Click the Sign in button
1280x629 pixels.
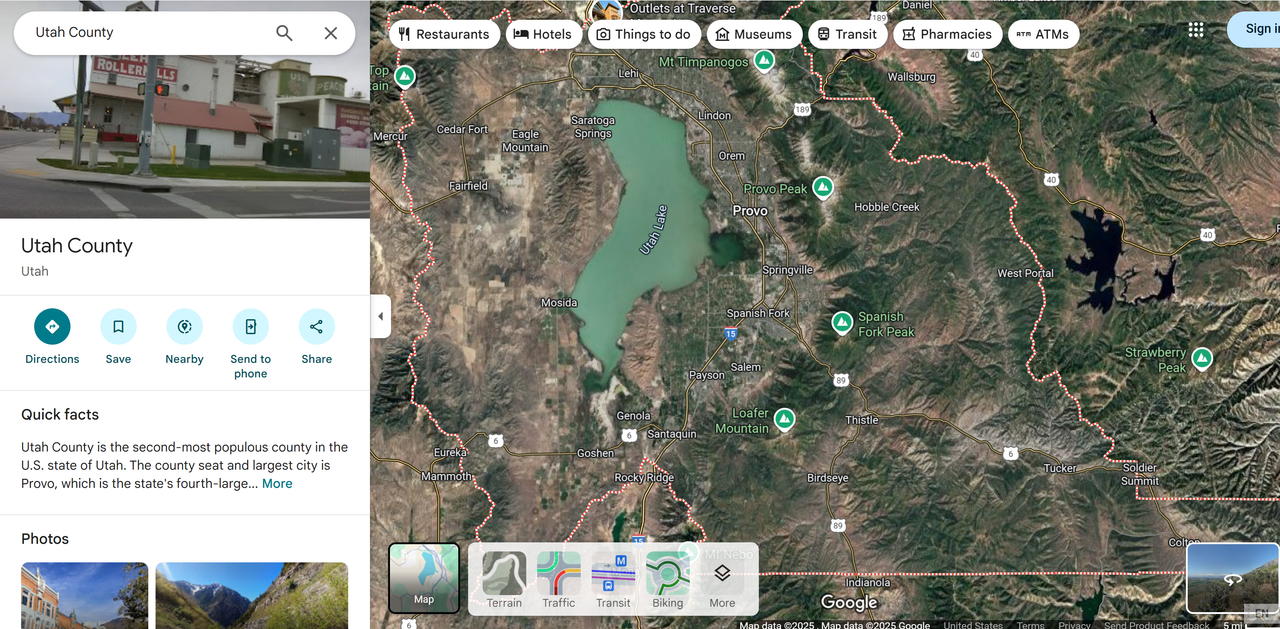(1257, 29)
